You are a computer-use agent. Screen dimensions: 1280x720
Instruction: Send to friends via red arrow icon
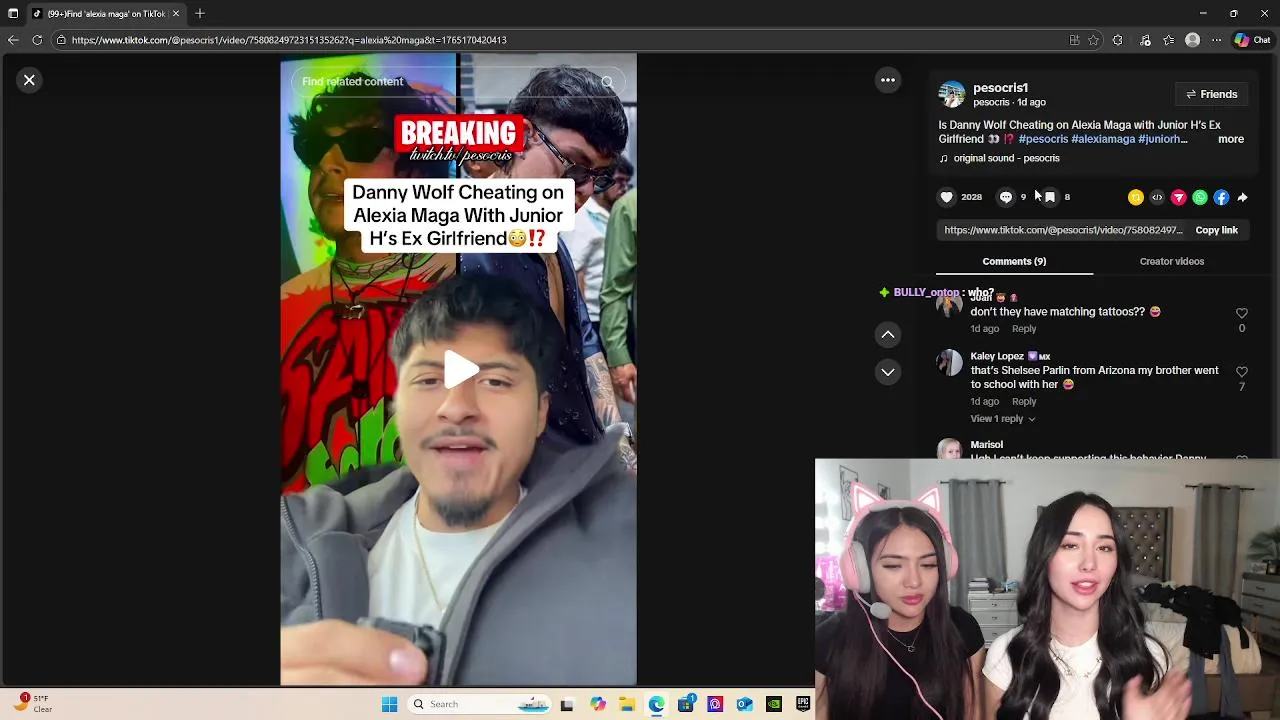(1178, 198)
